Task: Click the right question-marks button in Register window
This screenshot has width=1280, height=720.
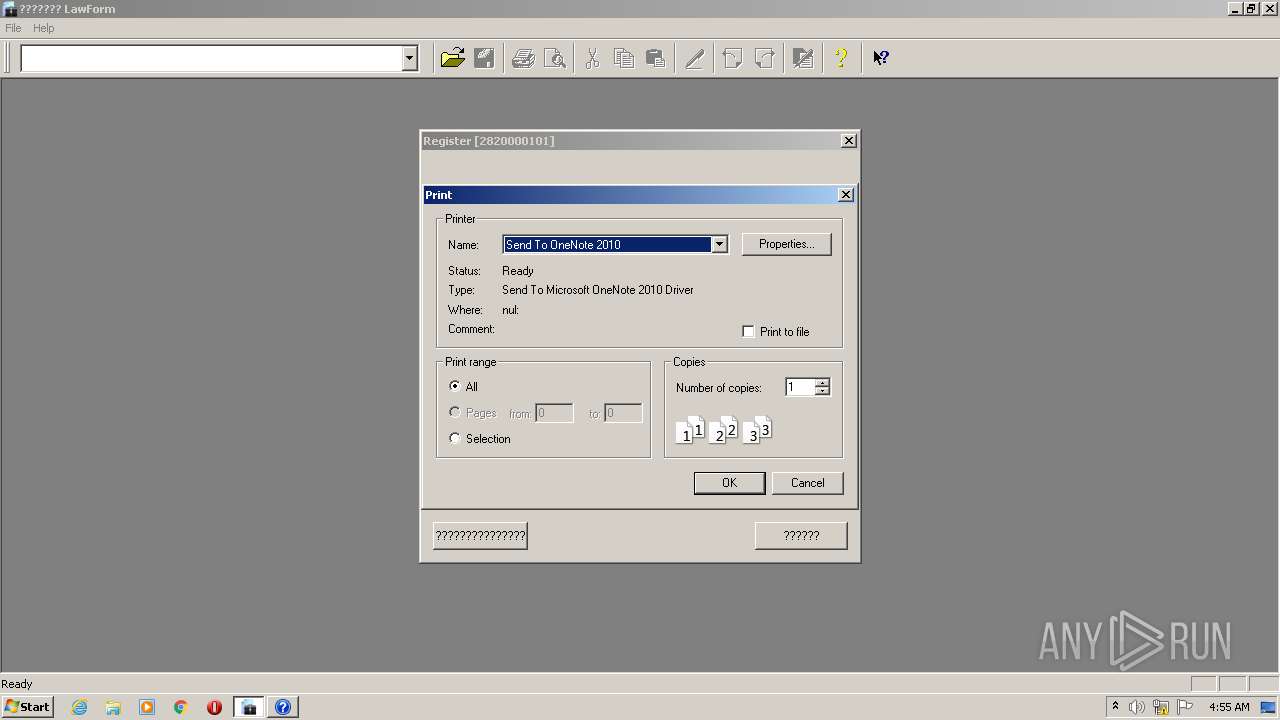Action: (x=801, y=536)
